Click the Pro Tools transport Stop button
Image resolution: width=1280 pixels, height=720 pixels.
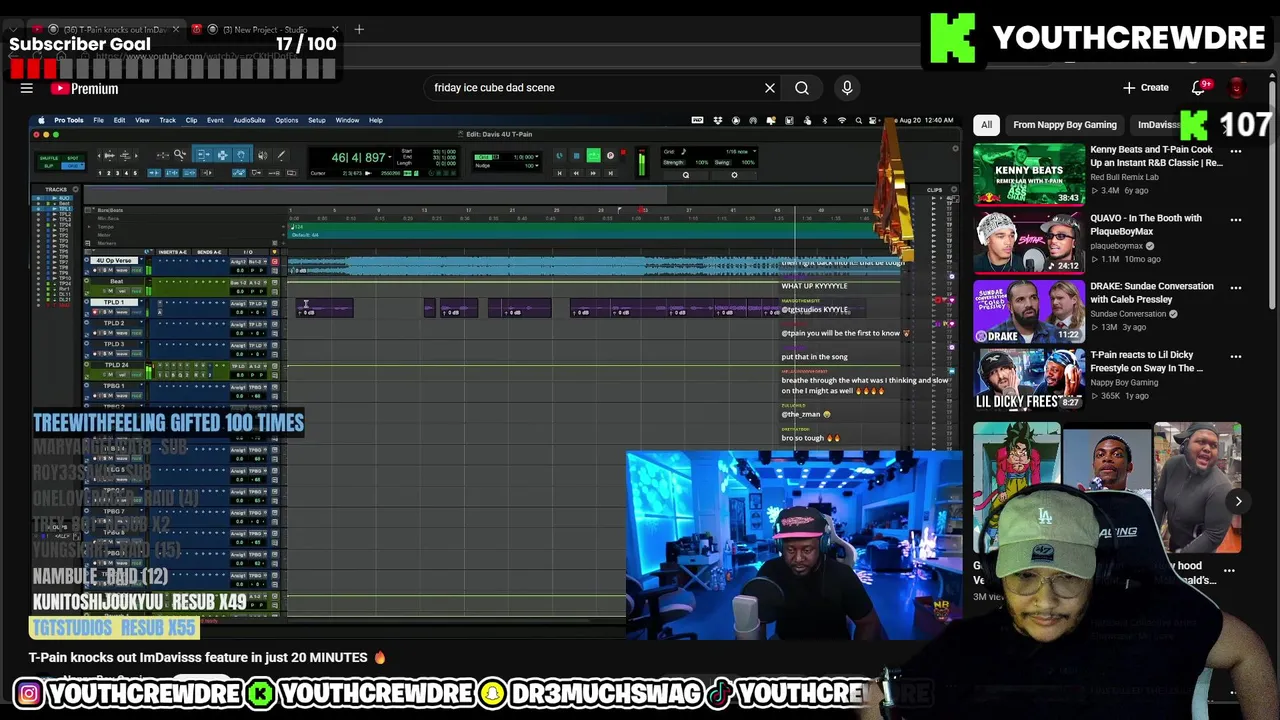[576, 156]
